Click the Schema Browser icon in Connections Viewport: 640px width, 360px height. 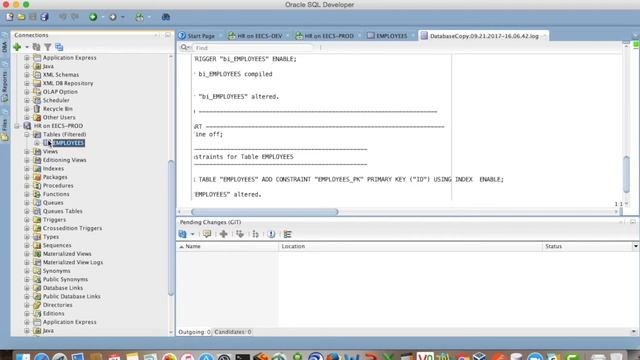[x=59, y=47]
